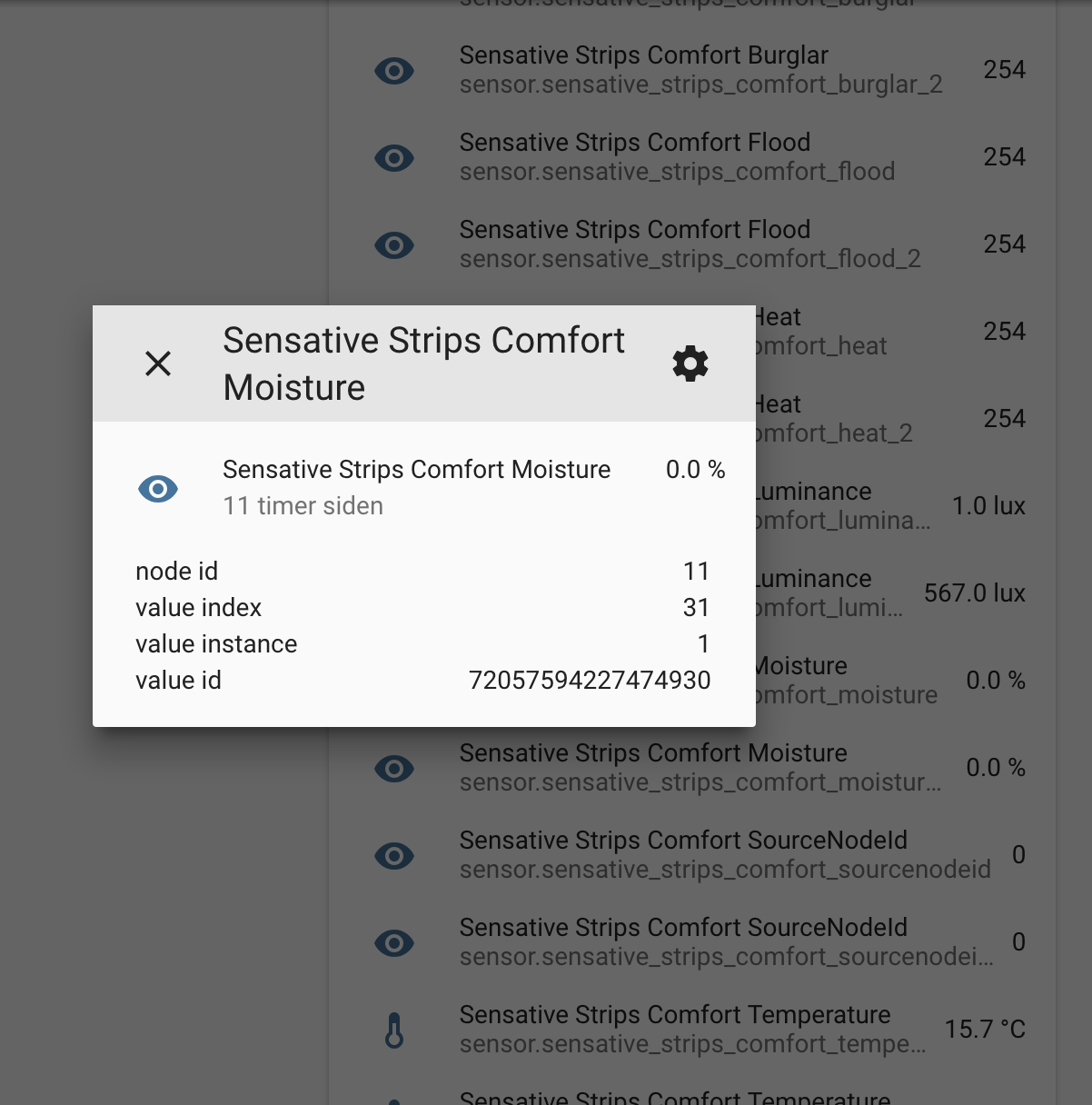Open sensor.sensative_strips_comfort_sourcenodeid entity

point(724,870)
